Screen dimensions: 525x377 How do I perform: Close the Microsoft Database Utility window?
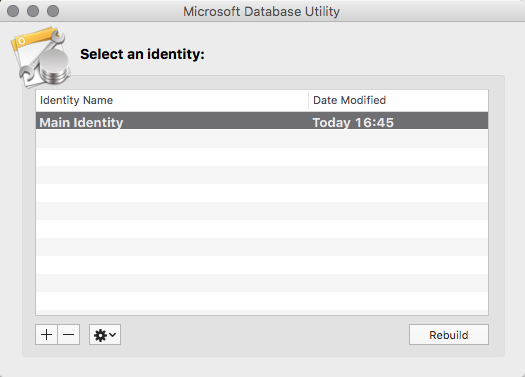coord(13,11)
